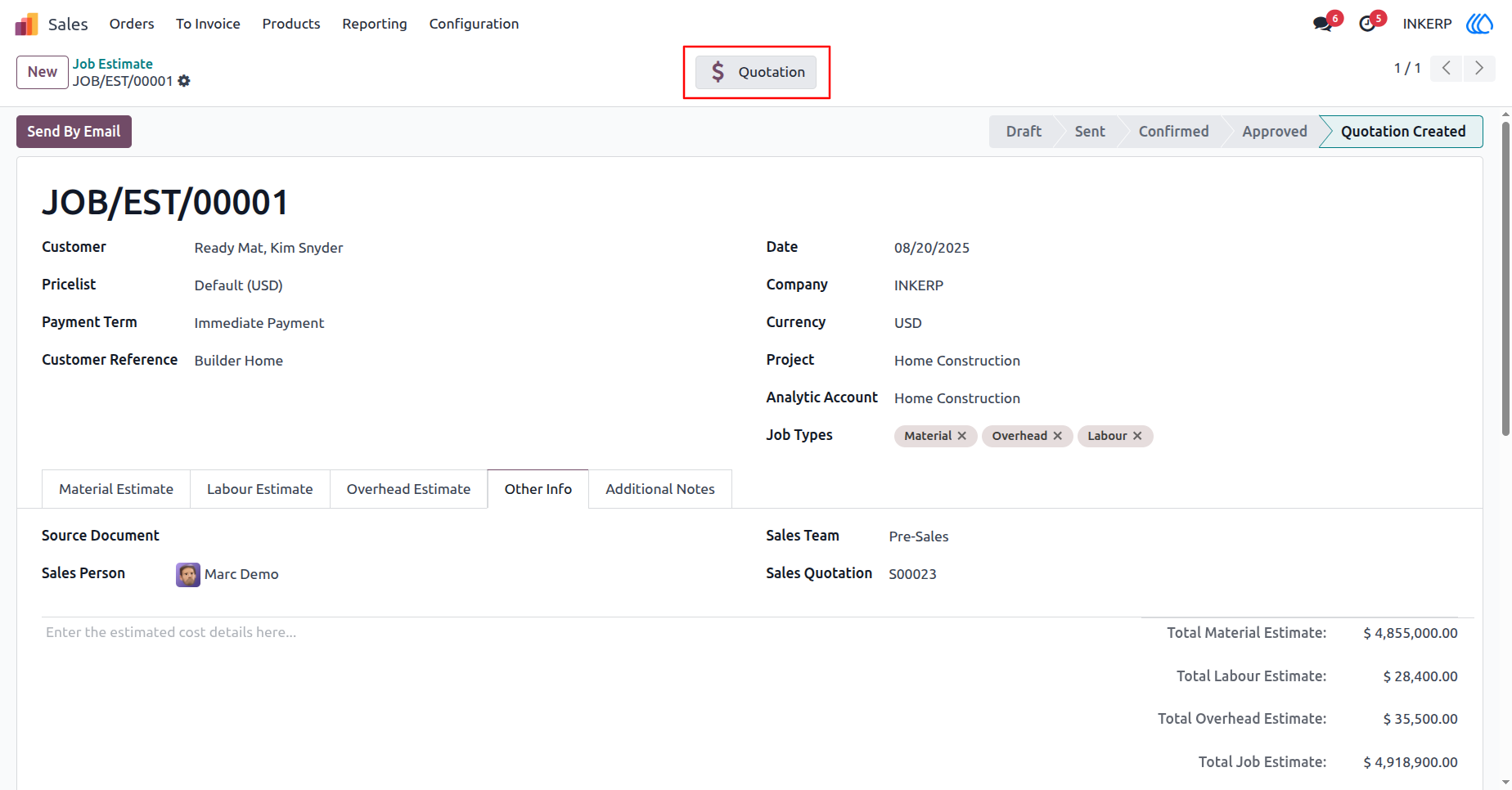Viewport: 1512px width, 790px height.
Task: Select the Other Info tab
Action: (538, 489)
